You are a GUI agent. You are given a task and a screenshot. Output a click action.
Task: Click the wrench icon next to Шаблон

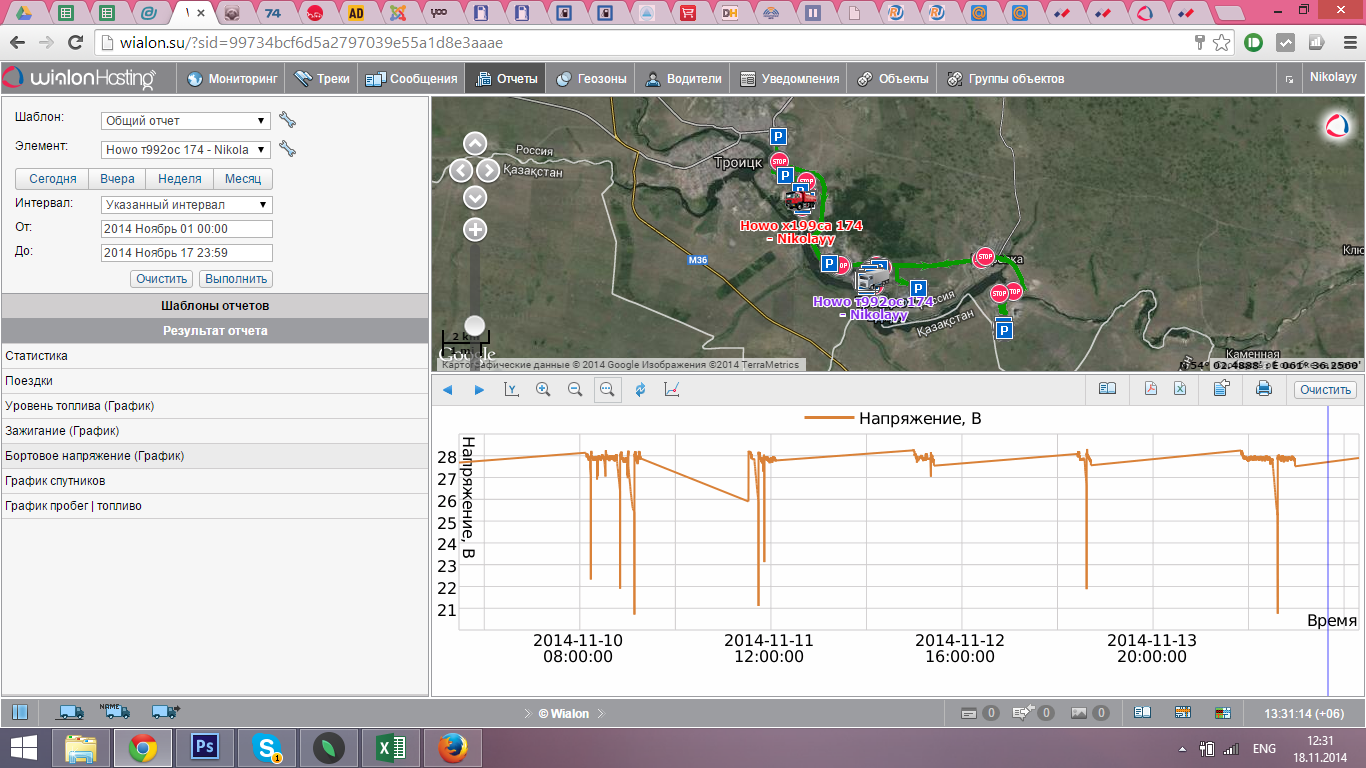288,121
